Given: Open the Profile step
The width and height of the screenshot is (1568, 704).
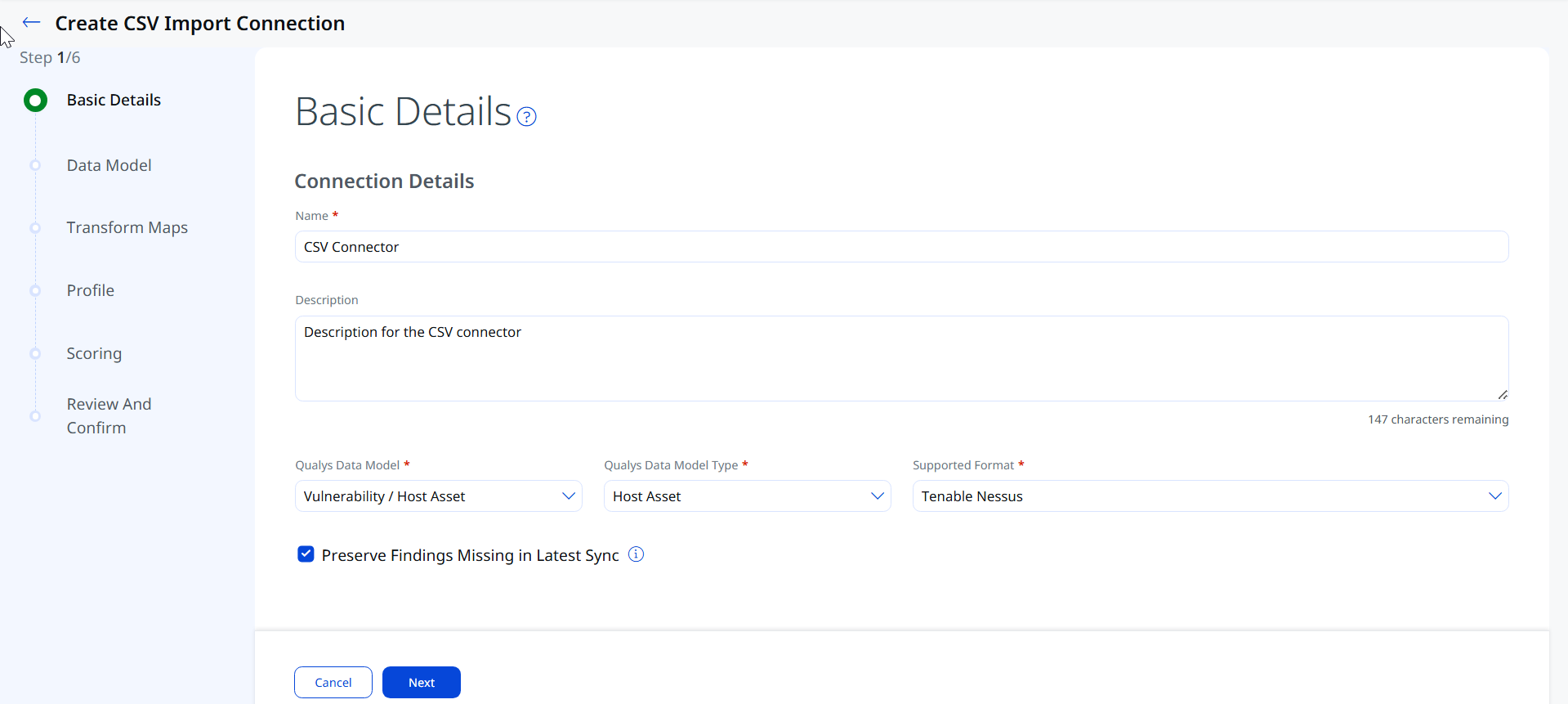Looking at the screenshot, I should coord(91,290).
